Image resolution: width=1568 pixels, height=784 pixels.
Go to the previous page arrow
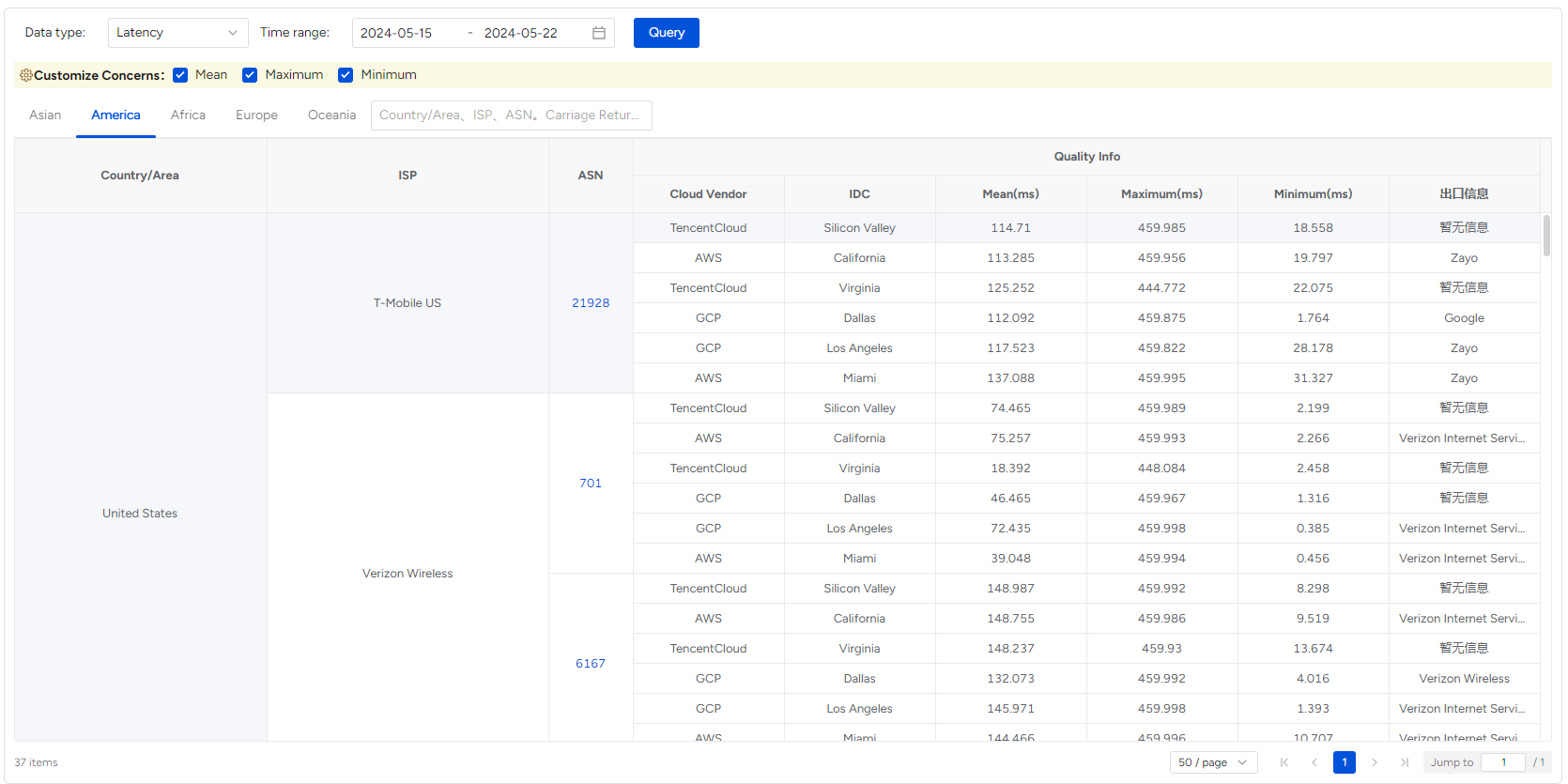coord(1314,762)
